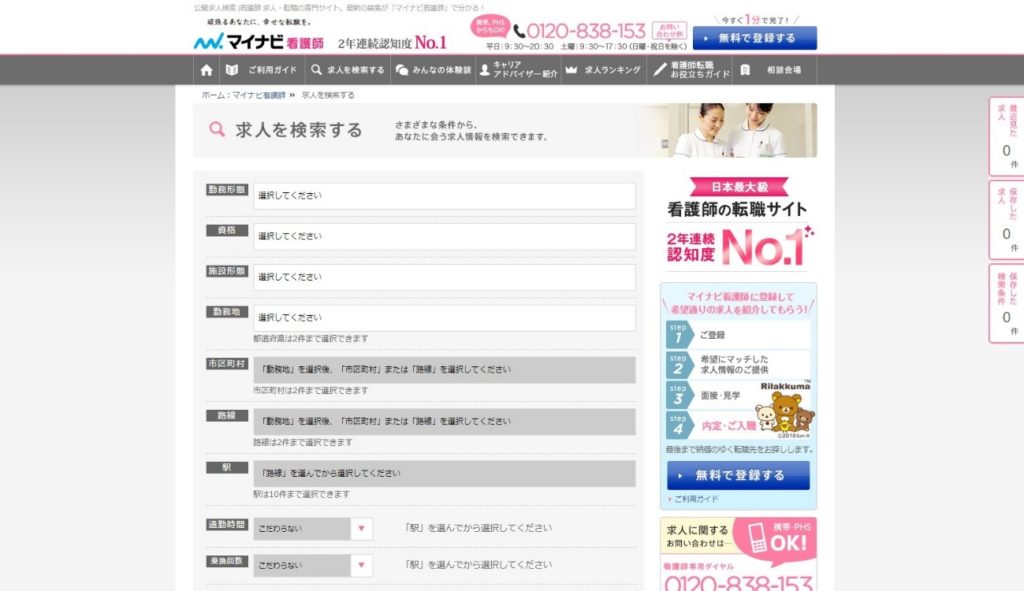Viewport: 1024px width, 591px height.
Task: Click the magnifier icon beside 求人を検索する menu
Action: (316, 70)
